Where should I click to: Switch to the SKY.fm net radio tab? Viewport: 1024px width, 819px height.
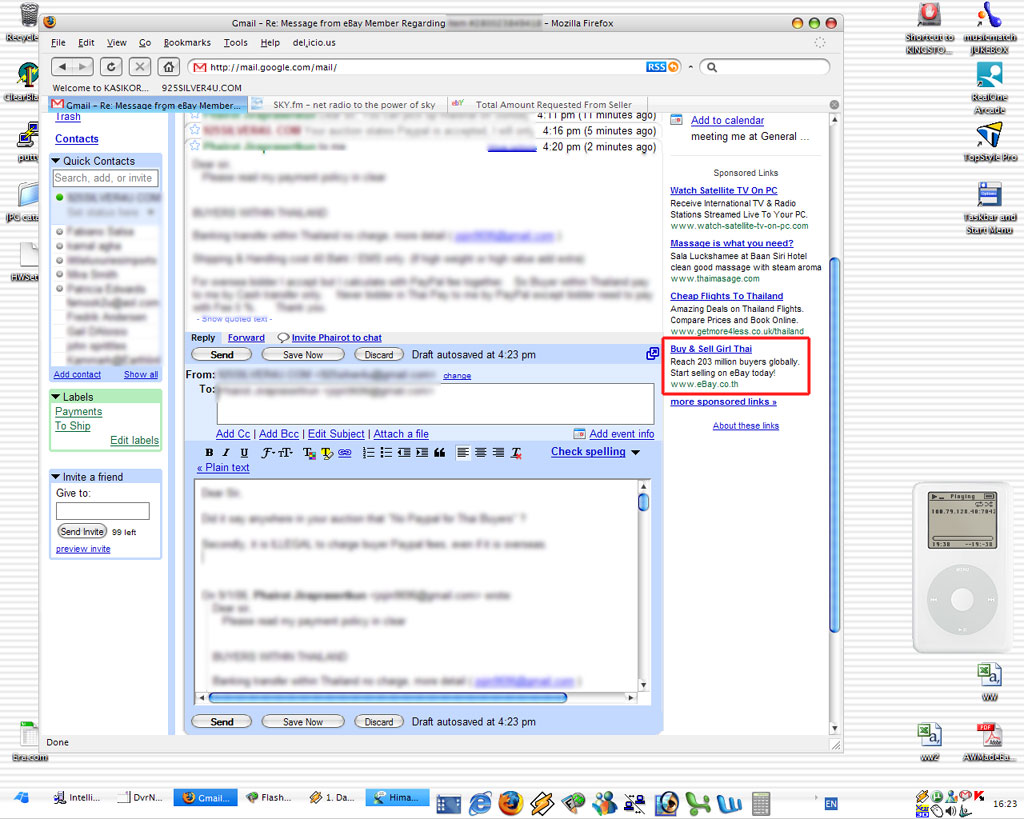click(x=347, y=104)
